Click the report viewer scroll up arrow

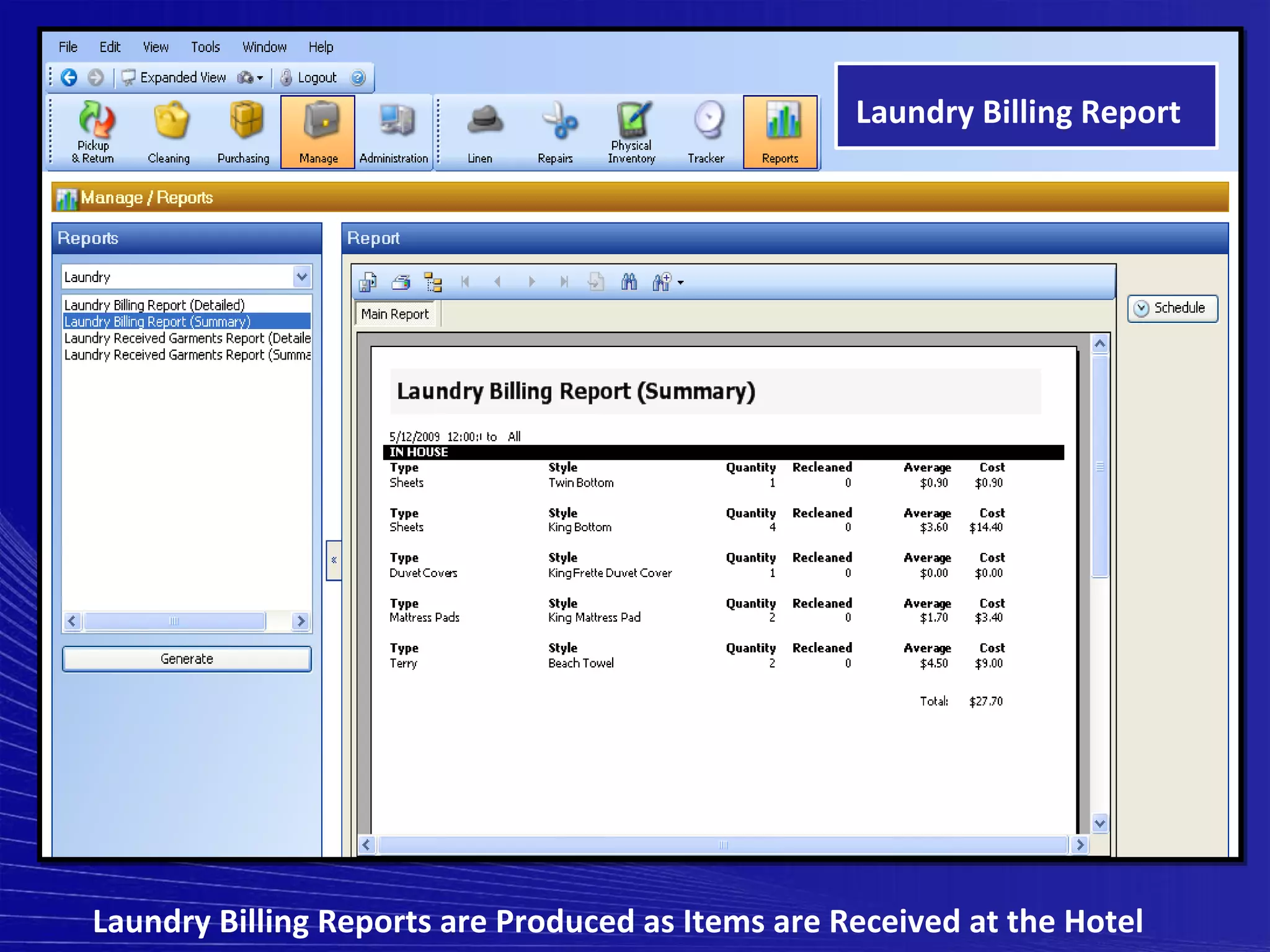tap(1099, 343)
